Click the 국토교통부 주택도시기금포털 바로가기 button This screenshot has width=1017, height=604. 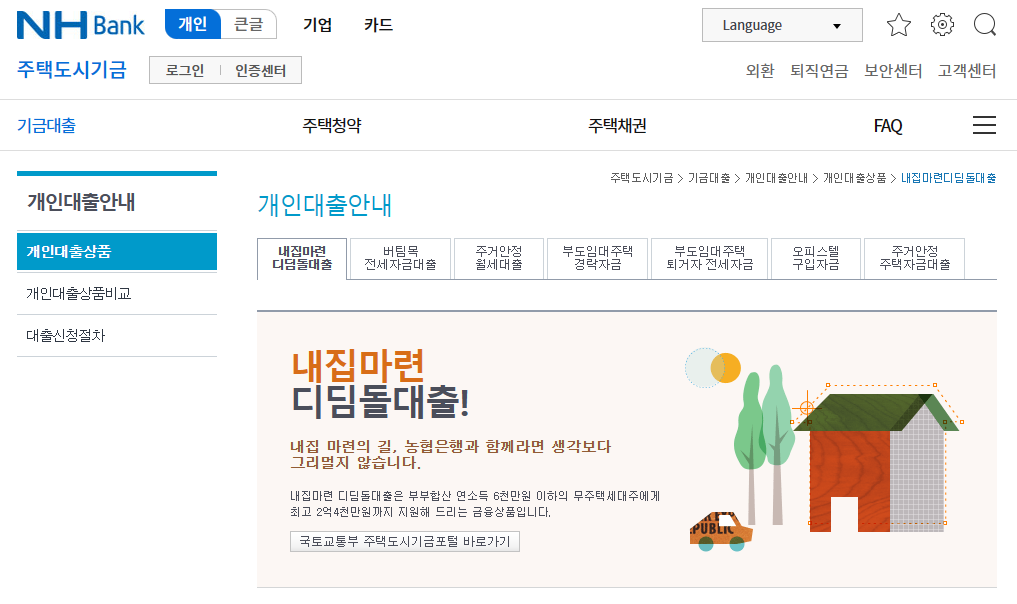point(404,541)
